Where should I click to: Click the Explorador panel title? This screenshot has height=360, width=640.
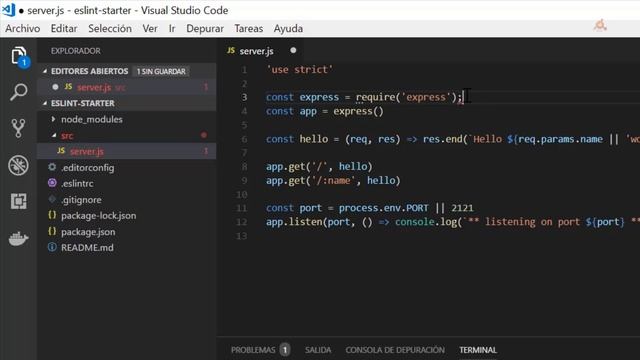pyautogui.click(x=76, y=51)
